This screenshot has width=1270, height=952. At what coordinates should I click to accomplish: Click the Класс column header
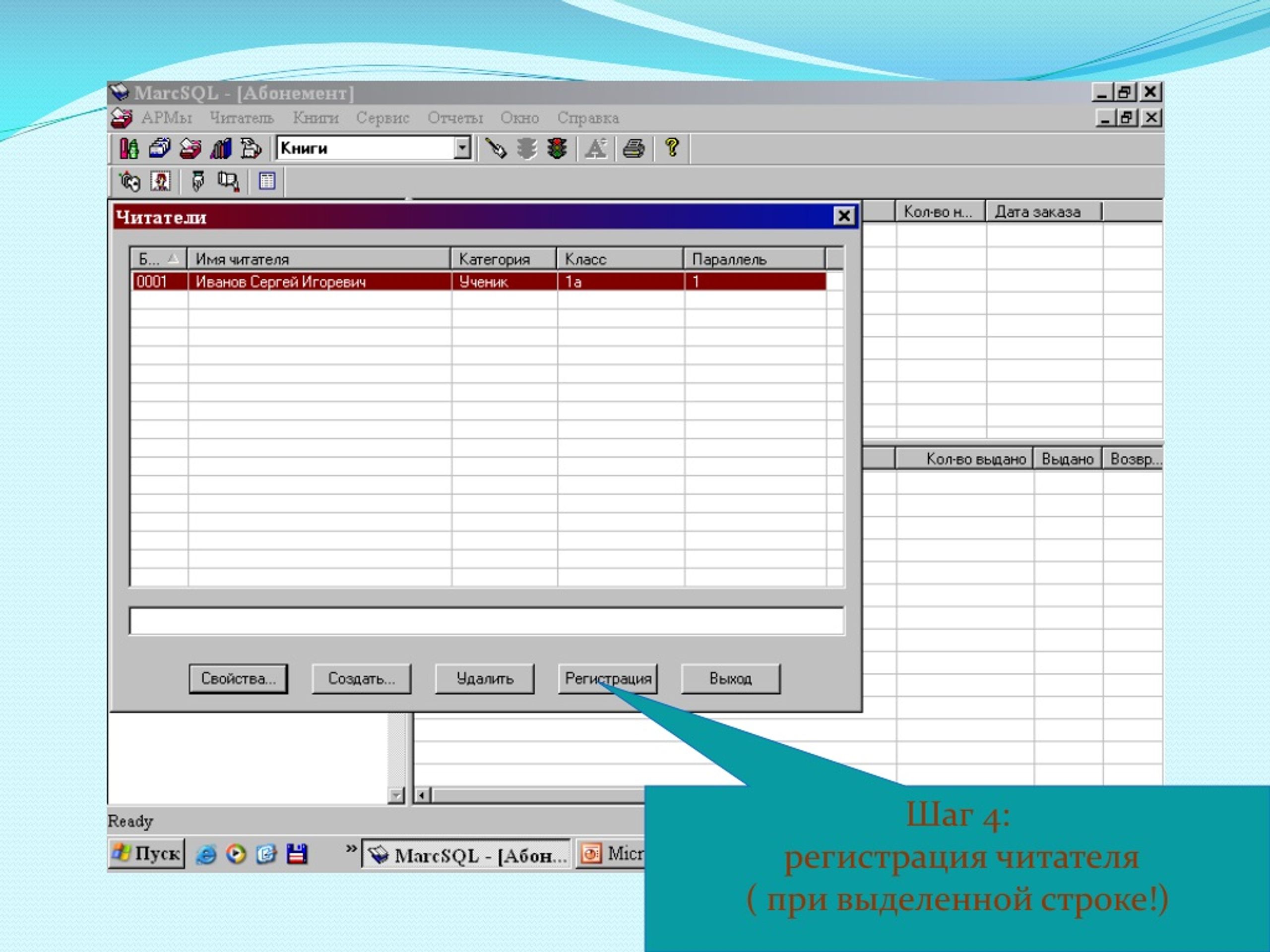pos(620,259)
